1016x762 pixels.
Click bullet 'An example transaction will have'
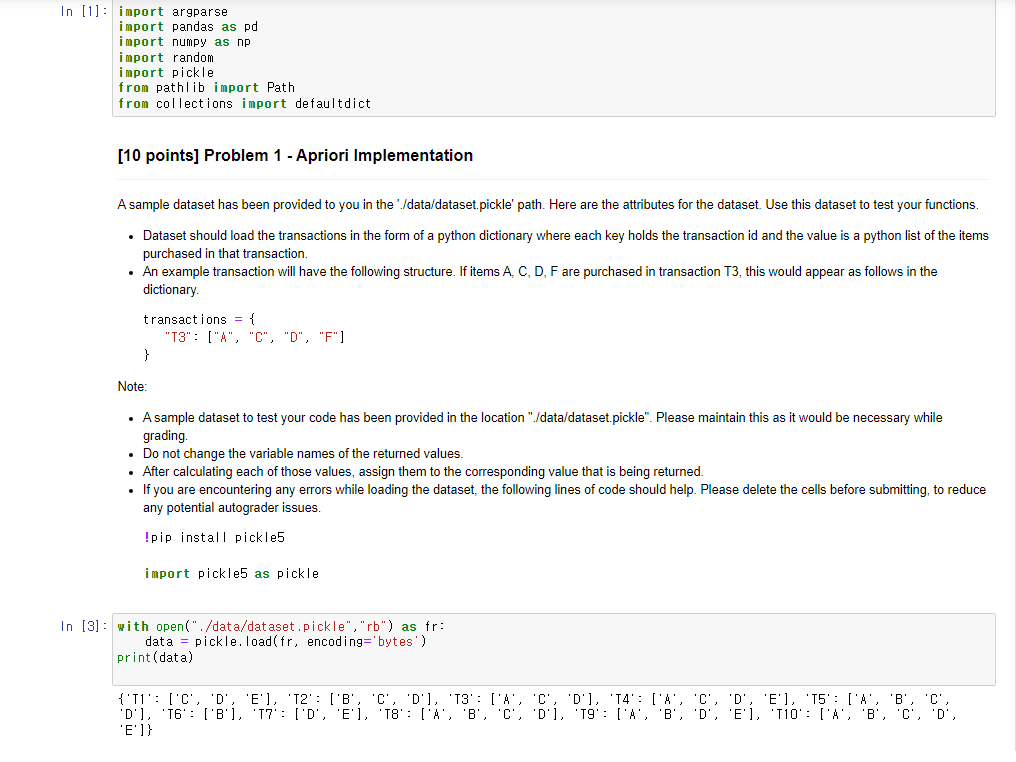540,281
